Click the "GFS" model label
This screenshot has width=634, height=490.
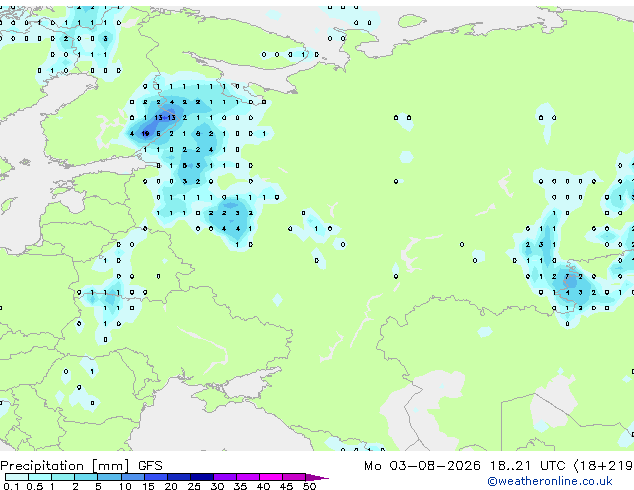pyautogui.click(x=150, y=466)
